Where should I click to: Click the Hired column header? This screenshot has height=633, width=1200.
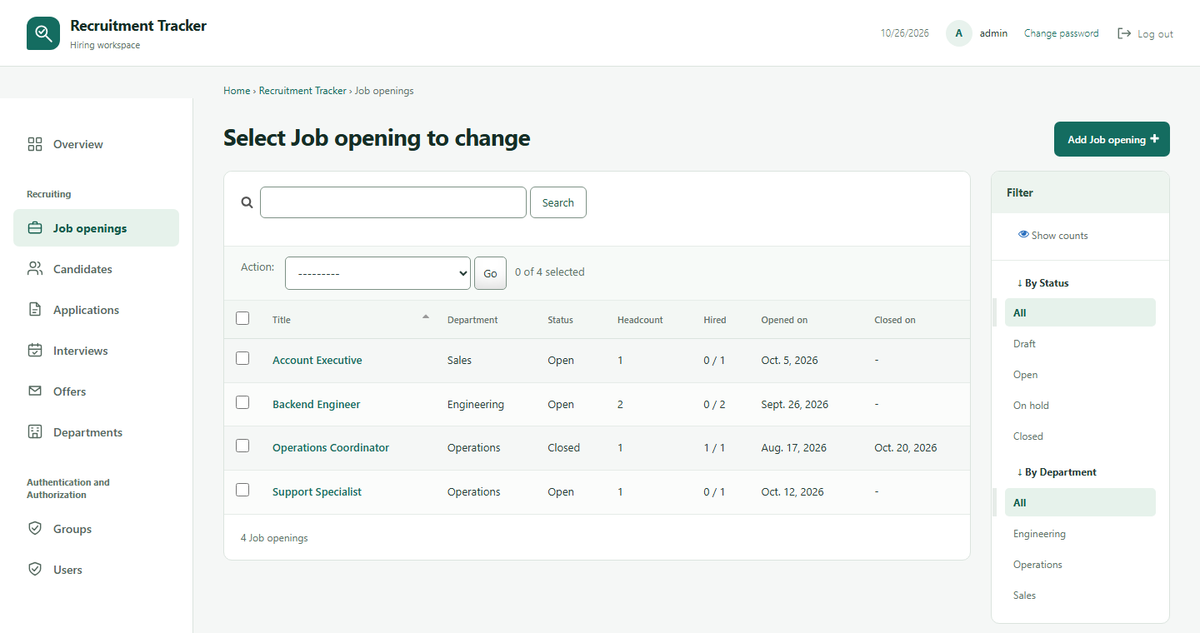(x=715, y=320)
